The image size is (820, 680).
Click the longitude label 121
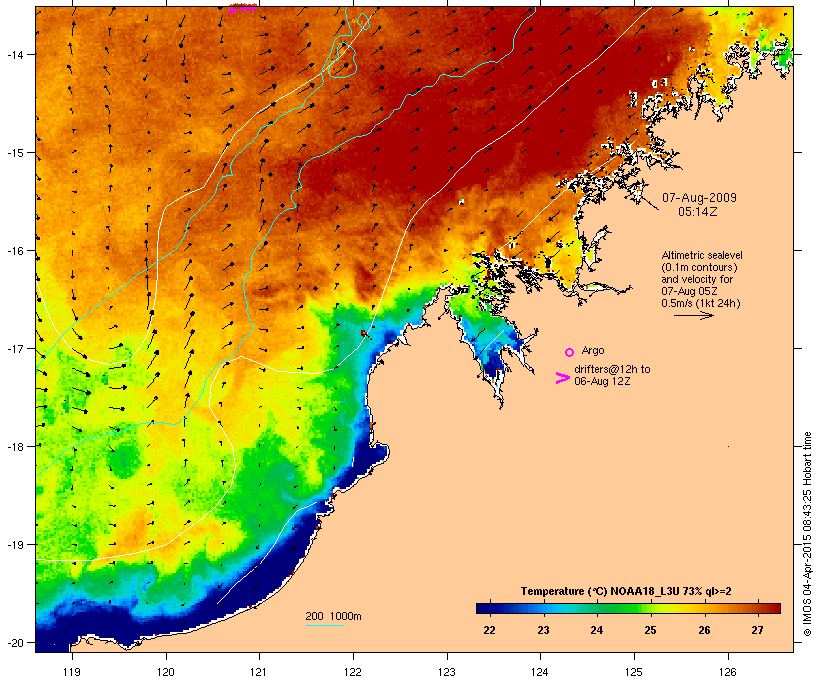(x=259, y=672)
